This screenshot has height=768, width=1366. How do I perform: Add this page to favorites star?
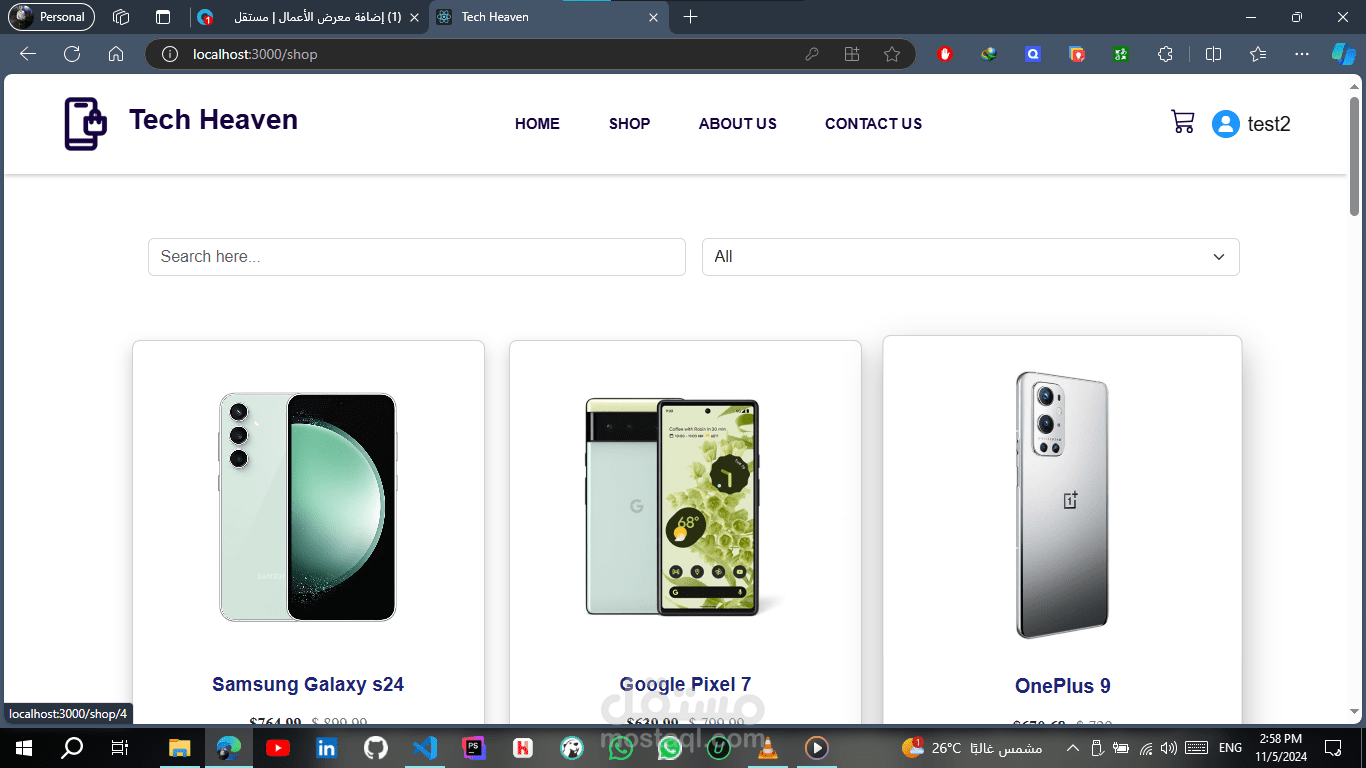[x=892, y=54]
